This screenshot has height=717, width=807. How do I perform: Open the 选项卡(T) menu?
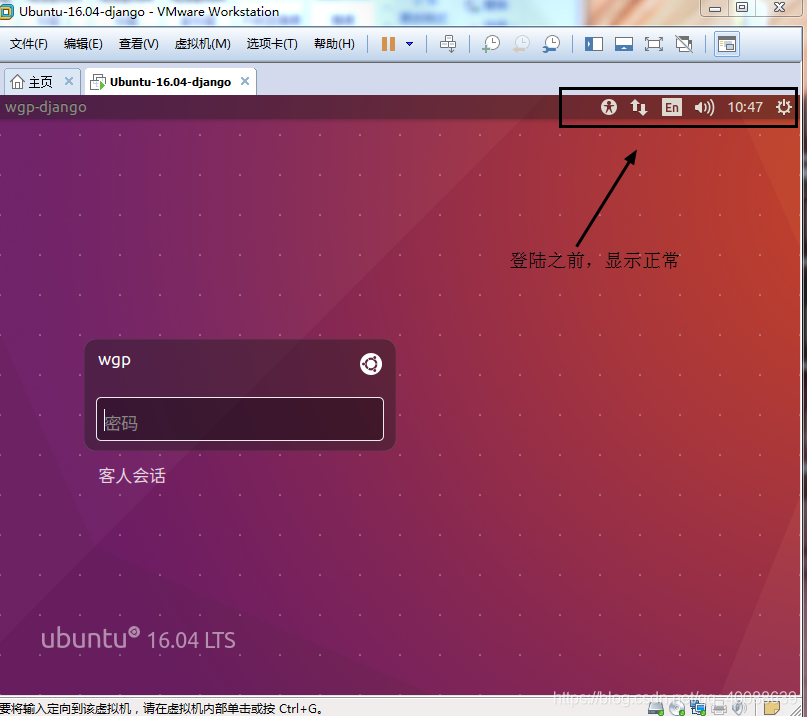pyautogui.click(x=272, y=44)
